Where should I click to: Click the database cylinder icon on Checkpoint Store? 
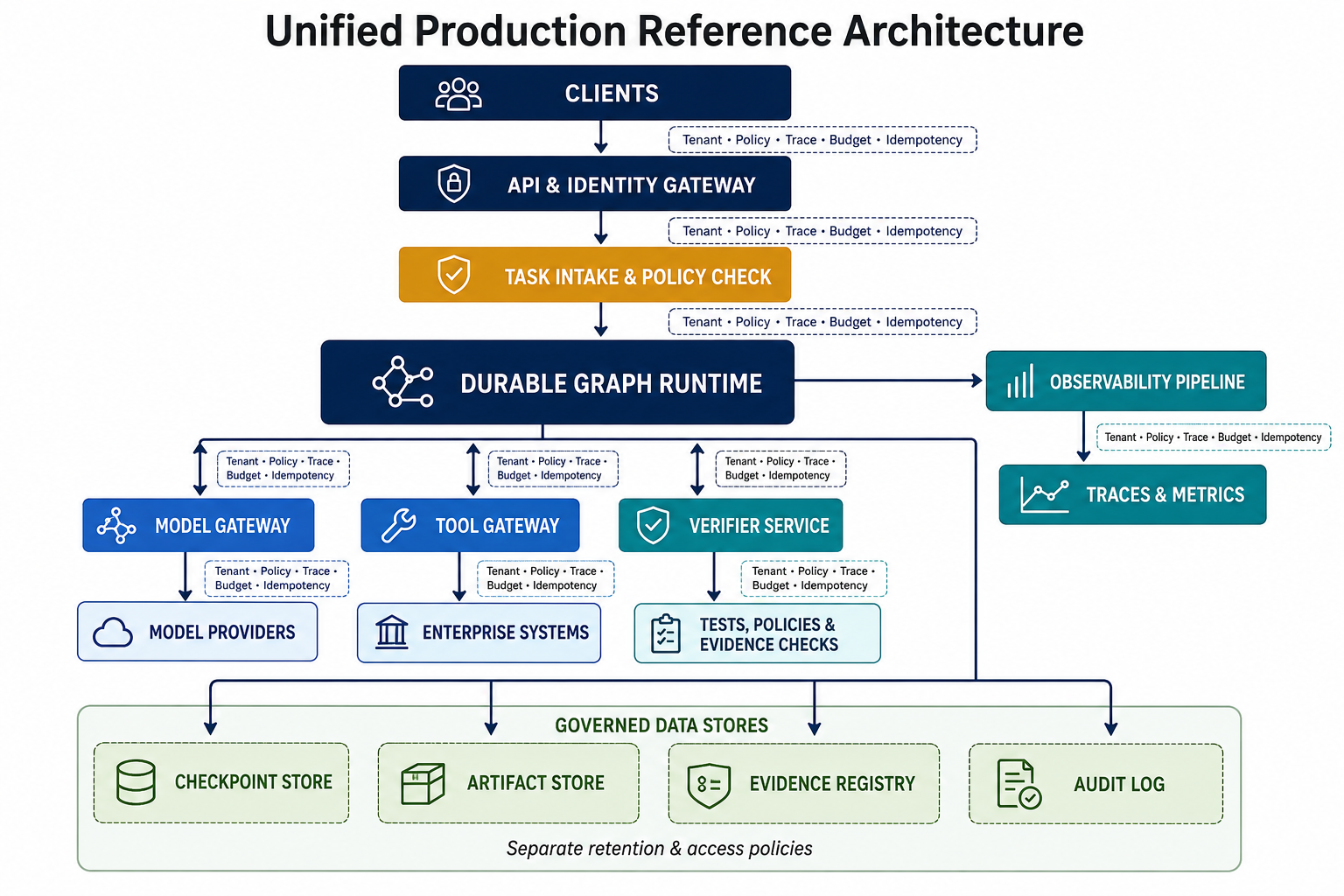tap(136, 782)
